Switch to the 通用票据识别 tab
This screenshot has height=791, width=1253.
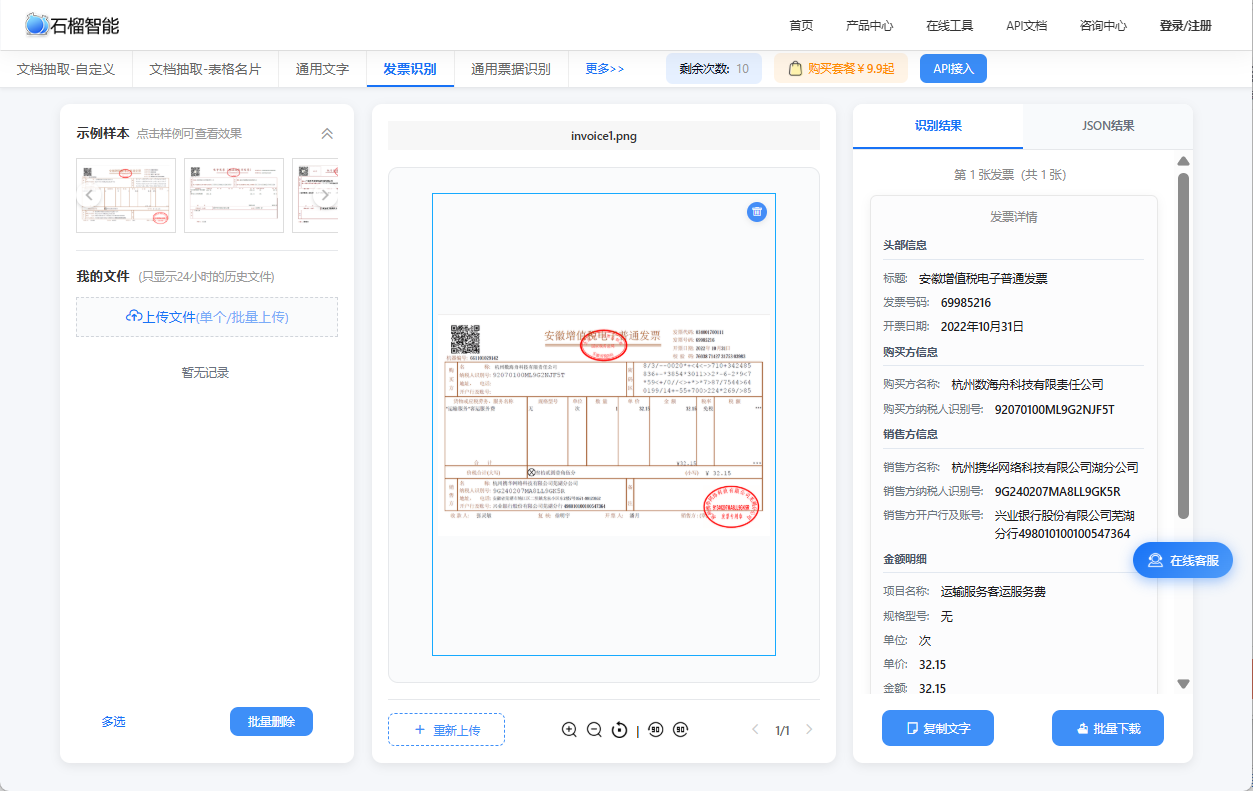[x=511, y=69]
